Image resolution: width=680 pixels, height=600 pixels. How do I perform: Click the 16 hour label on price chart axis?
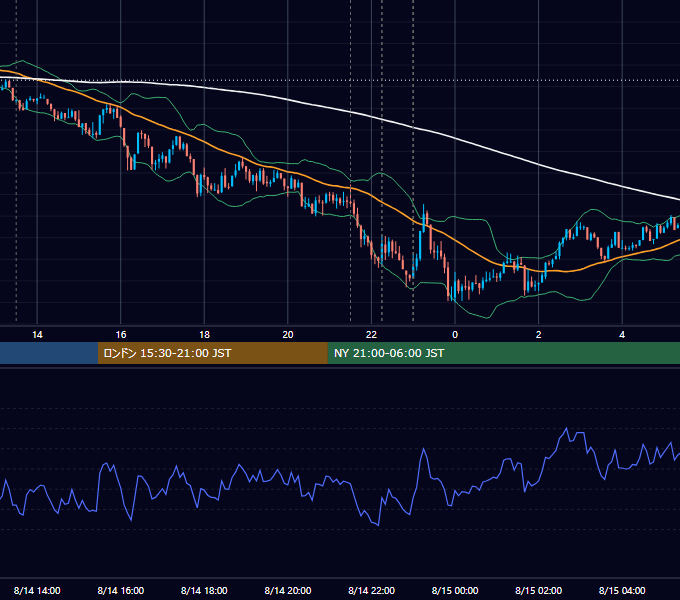click(121, 335)
